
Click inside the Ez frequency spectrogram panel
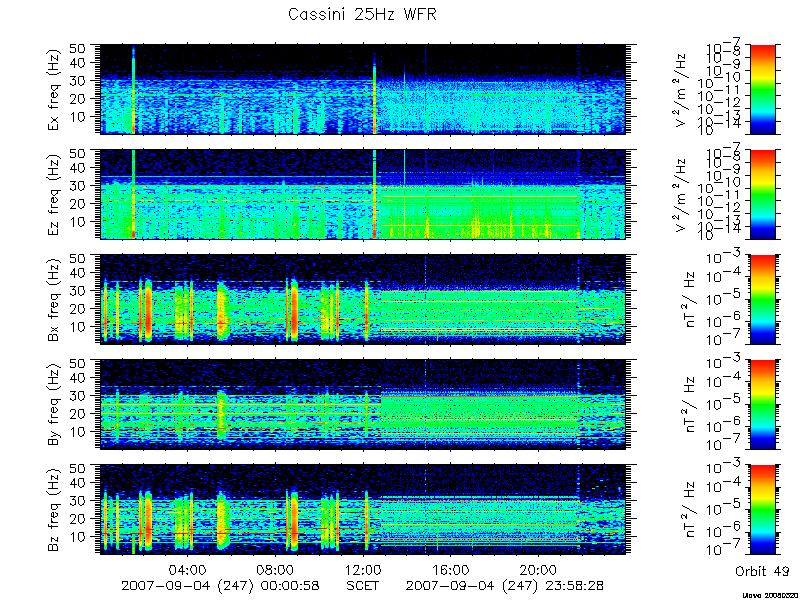point(362,194)
